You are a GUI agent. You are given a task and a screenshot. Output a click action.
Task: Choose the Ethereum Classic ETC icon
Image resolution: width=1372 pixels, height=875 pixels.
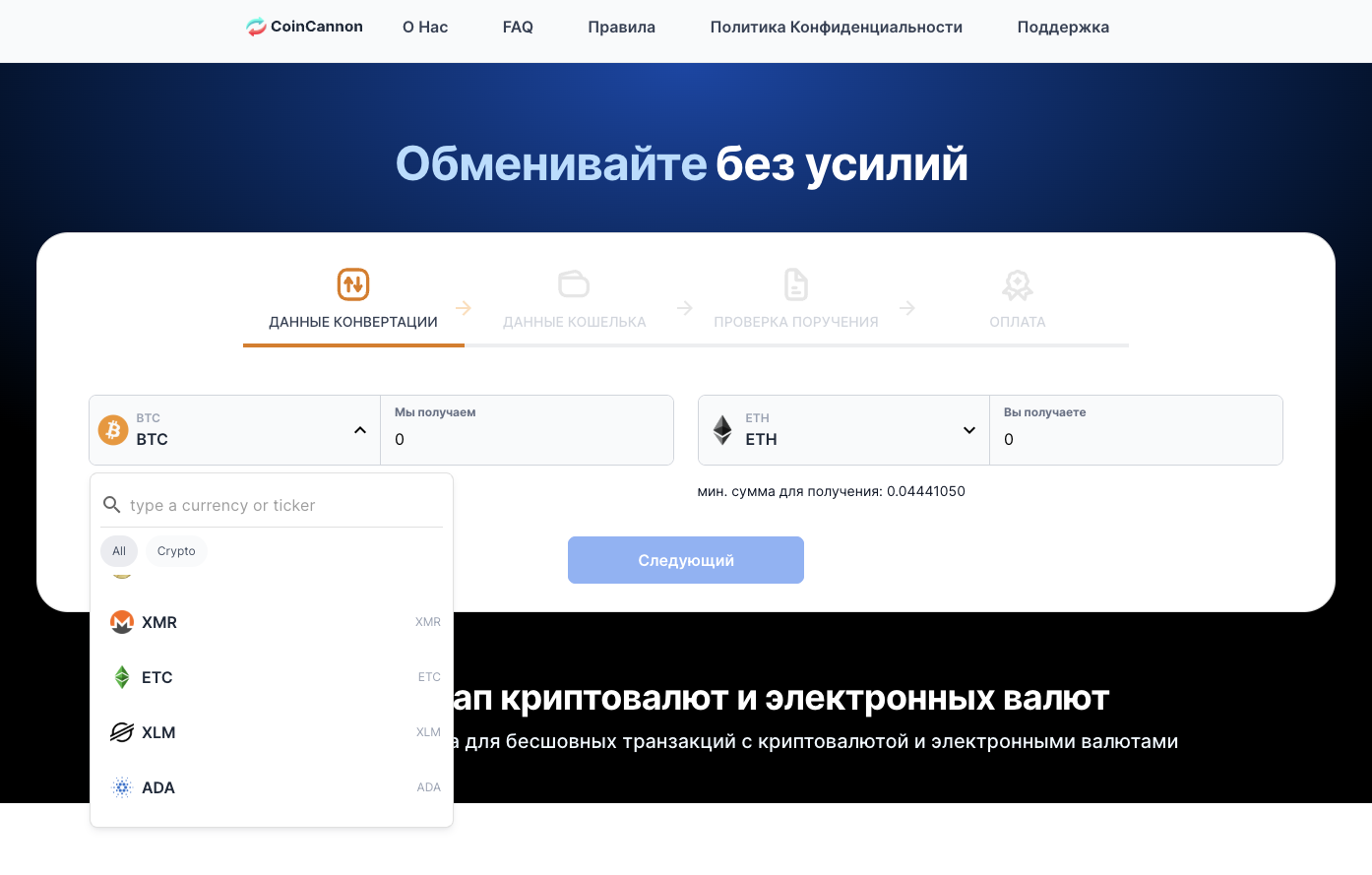[x=122, y=677]
